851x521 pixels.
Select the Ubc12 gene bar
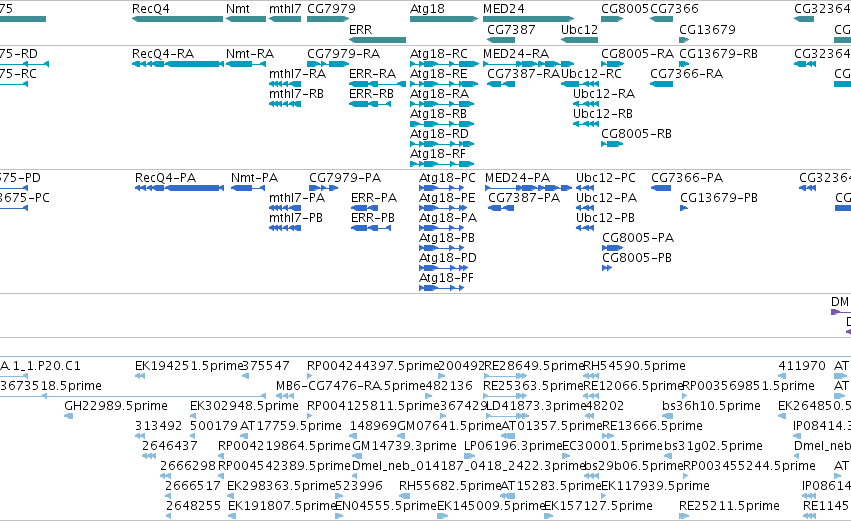[x=579, y=40]
